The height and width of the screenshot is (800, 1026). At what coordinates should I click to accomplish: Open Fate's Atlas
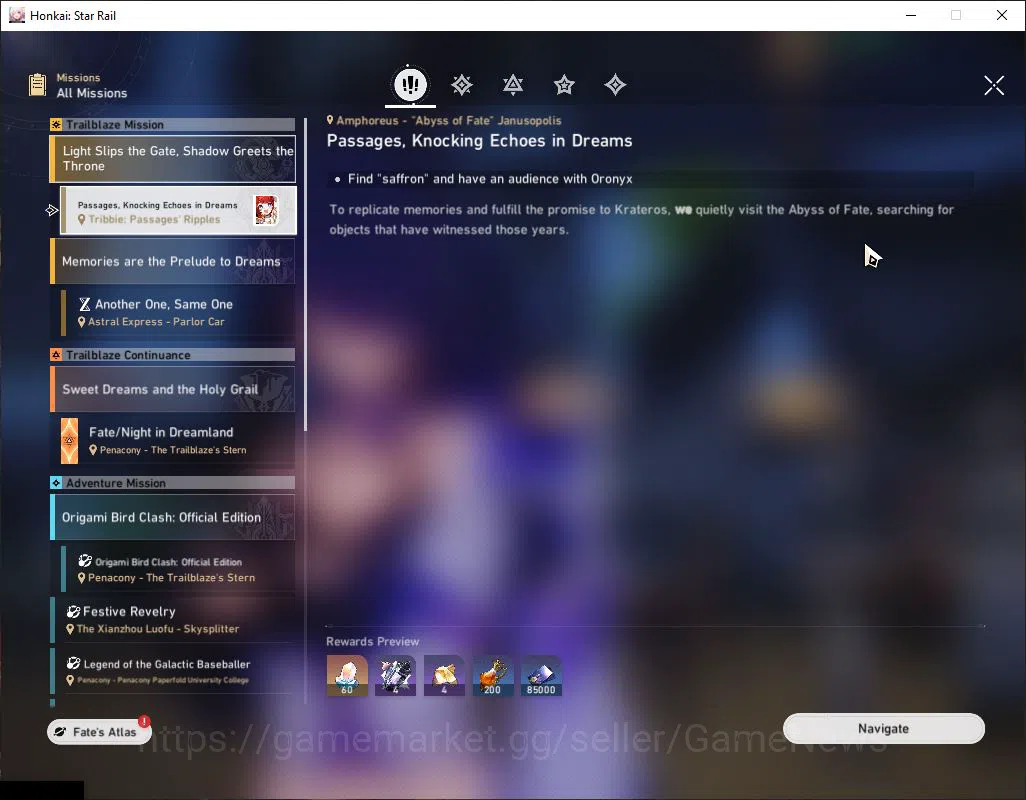coord(99,731)
